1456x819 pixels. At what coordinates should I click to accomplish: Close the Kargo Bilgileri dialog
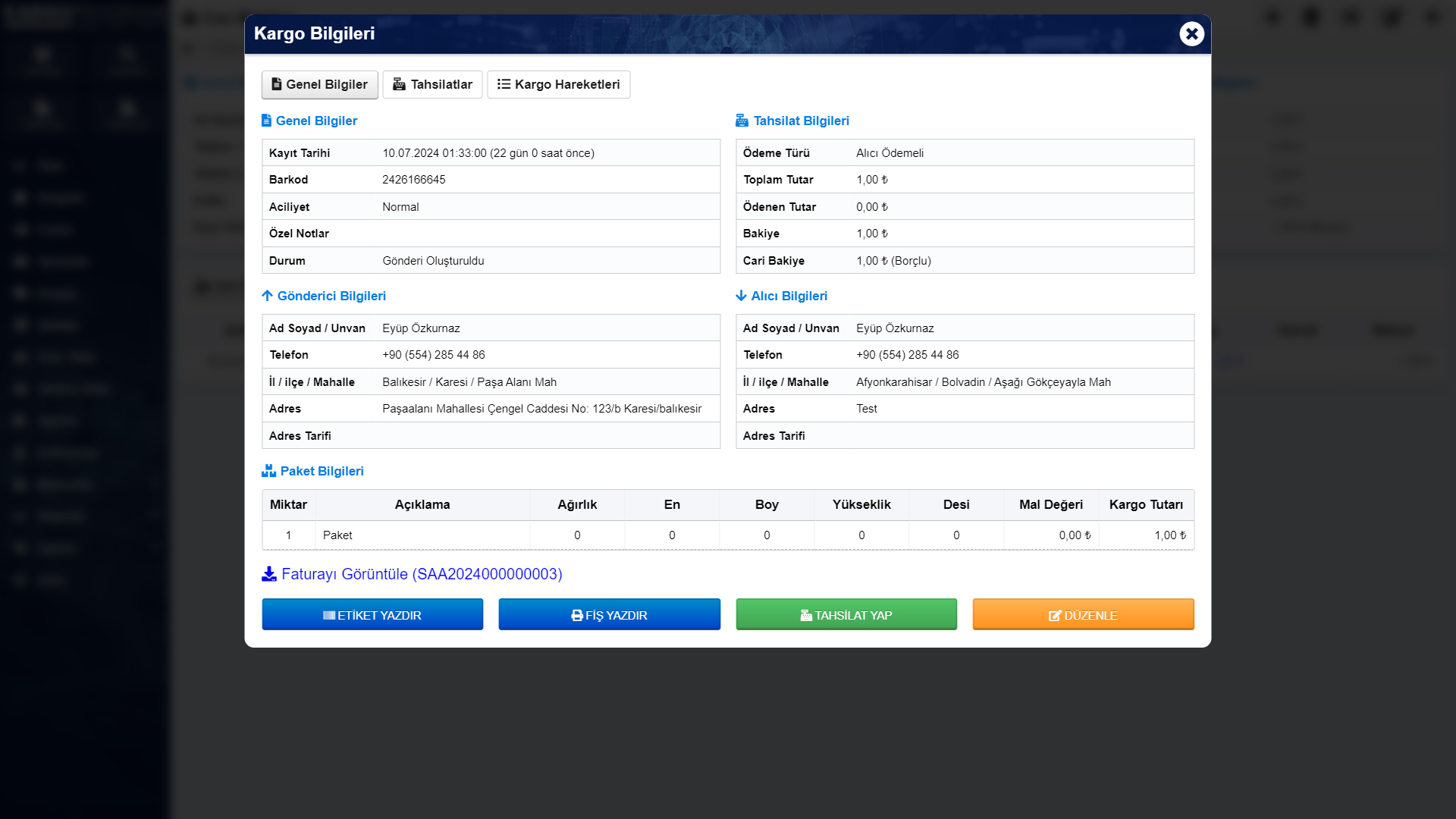point(1191,33)
